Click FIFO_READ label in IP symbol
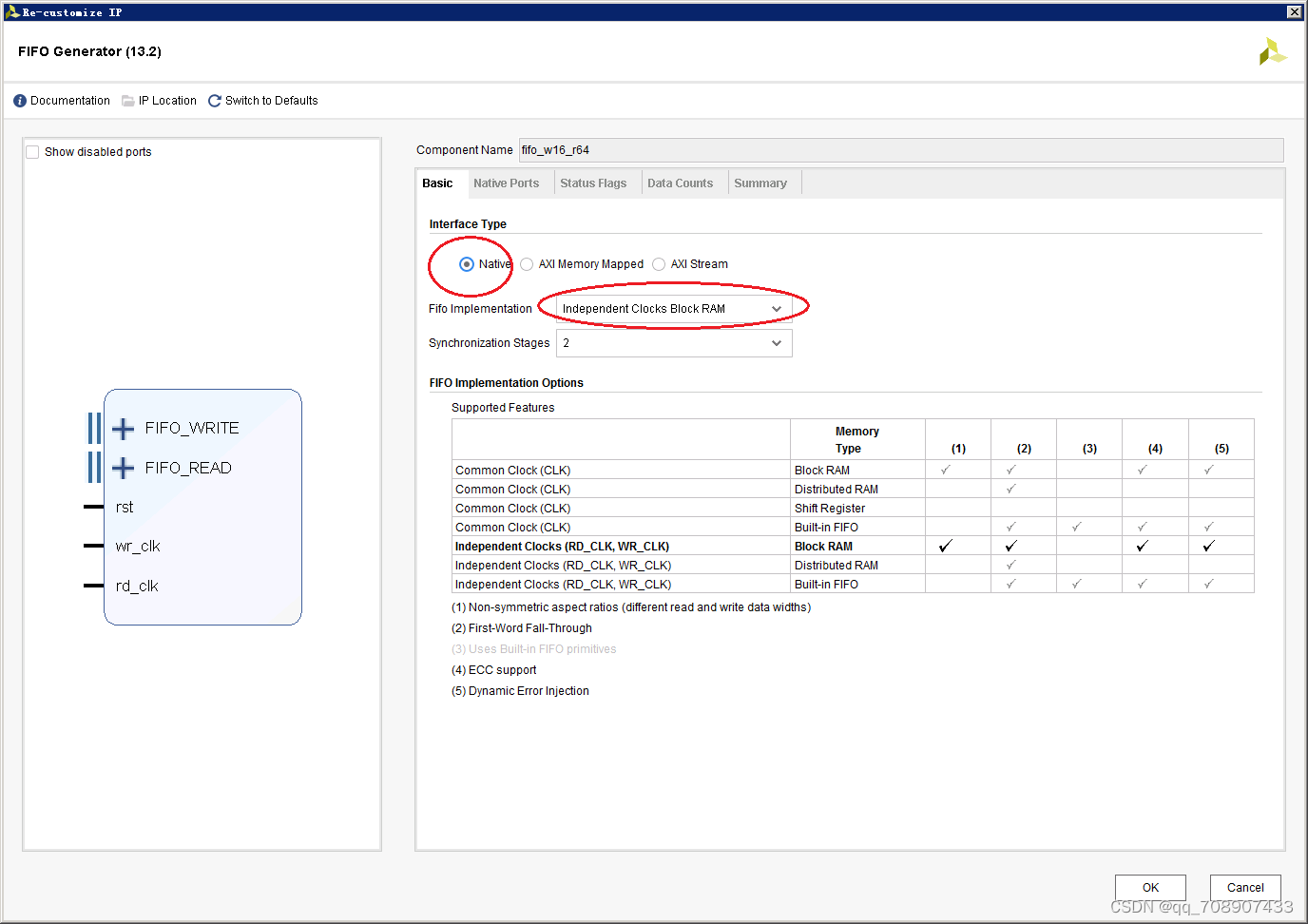 click(188, 468)
